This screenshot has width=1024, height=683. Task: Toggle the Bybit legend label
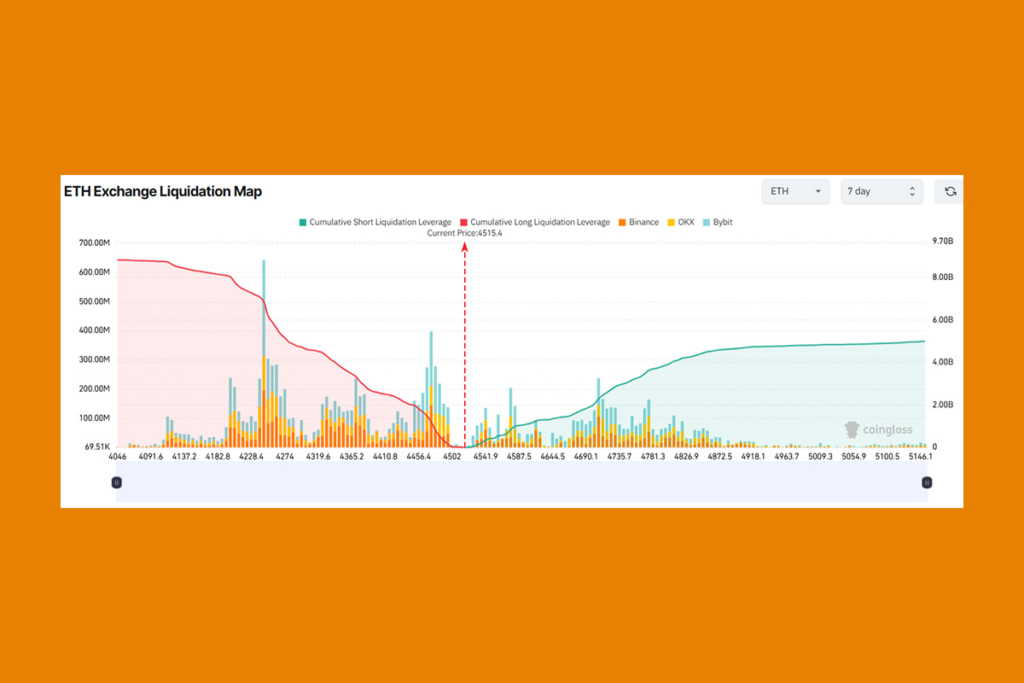tap(723, 222)
